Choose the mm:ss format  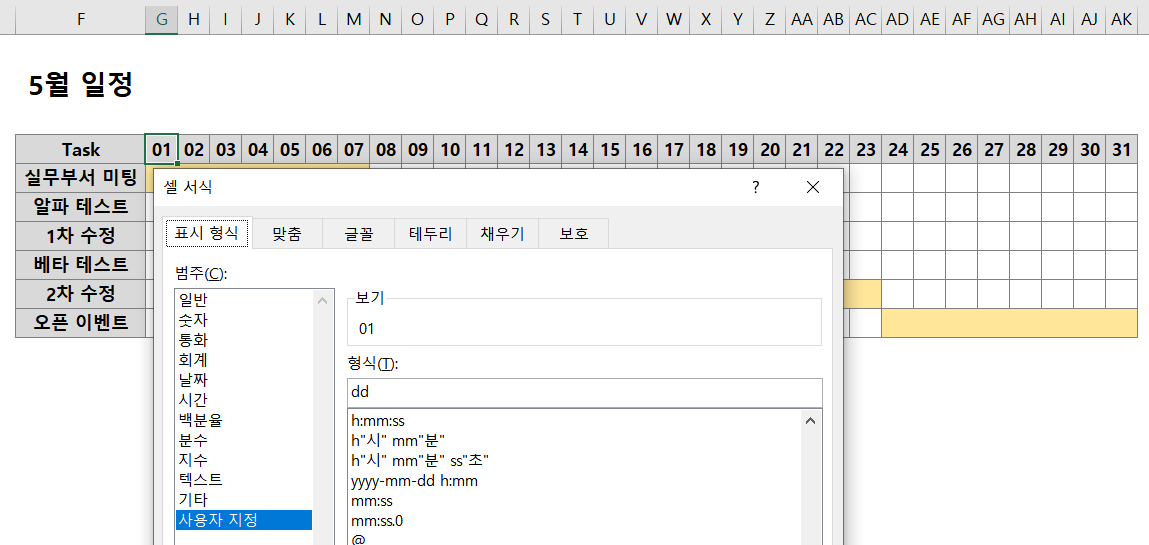(x=575, y=501)
